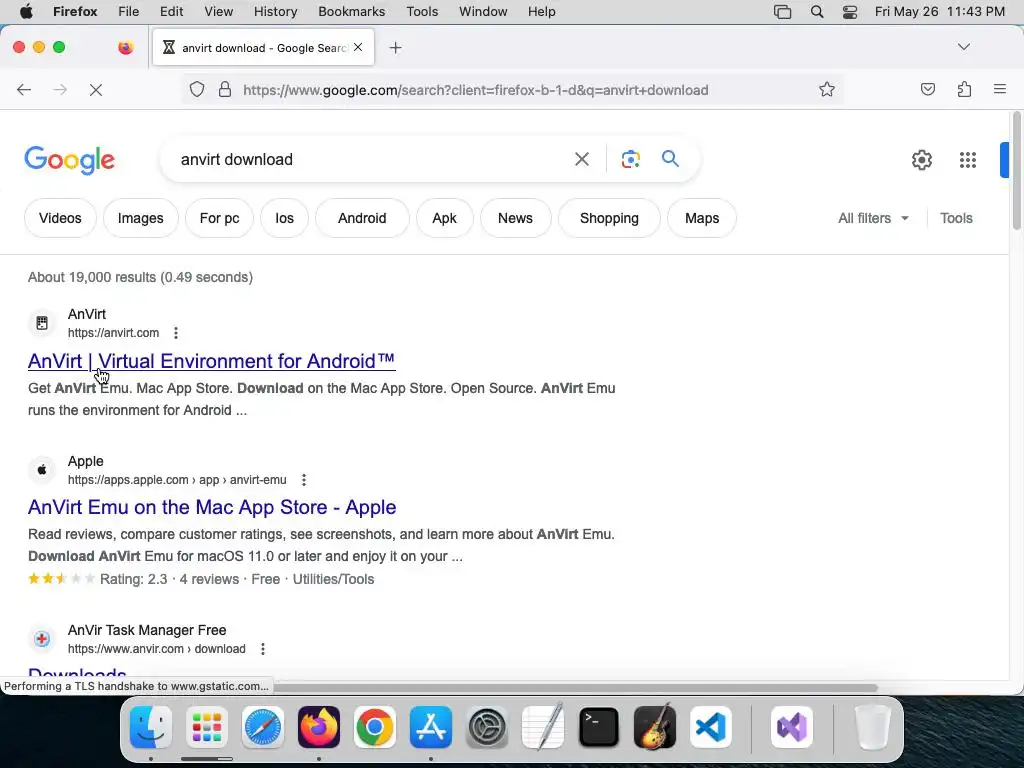The width and height of the screenshot is (1024, 768).
Task: Open 'AnVirt | Virtual Environment for Android' link
Action: coord(212,361)
